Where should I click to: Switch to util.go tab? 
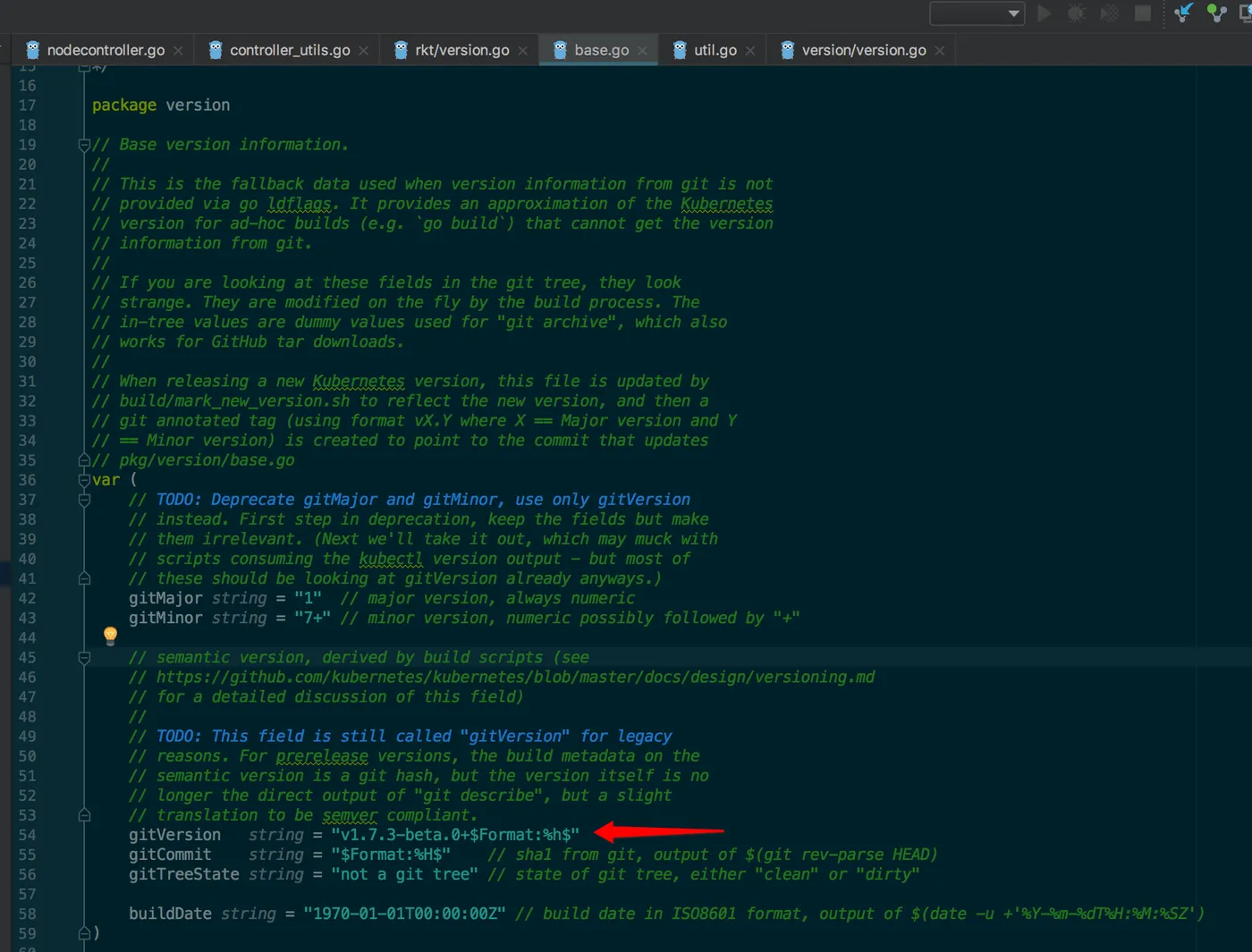tap(715, 50)
